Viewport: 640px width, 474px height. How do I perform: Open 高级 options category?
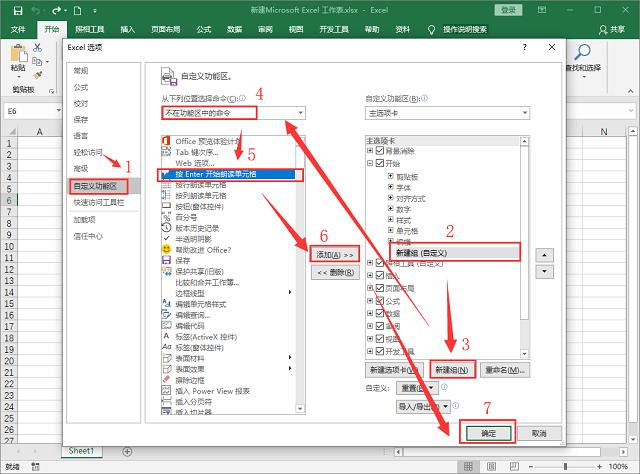(x=81, y=168)
